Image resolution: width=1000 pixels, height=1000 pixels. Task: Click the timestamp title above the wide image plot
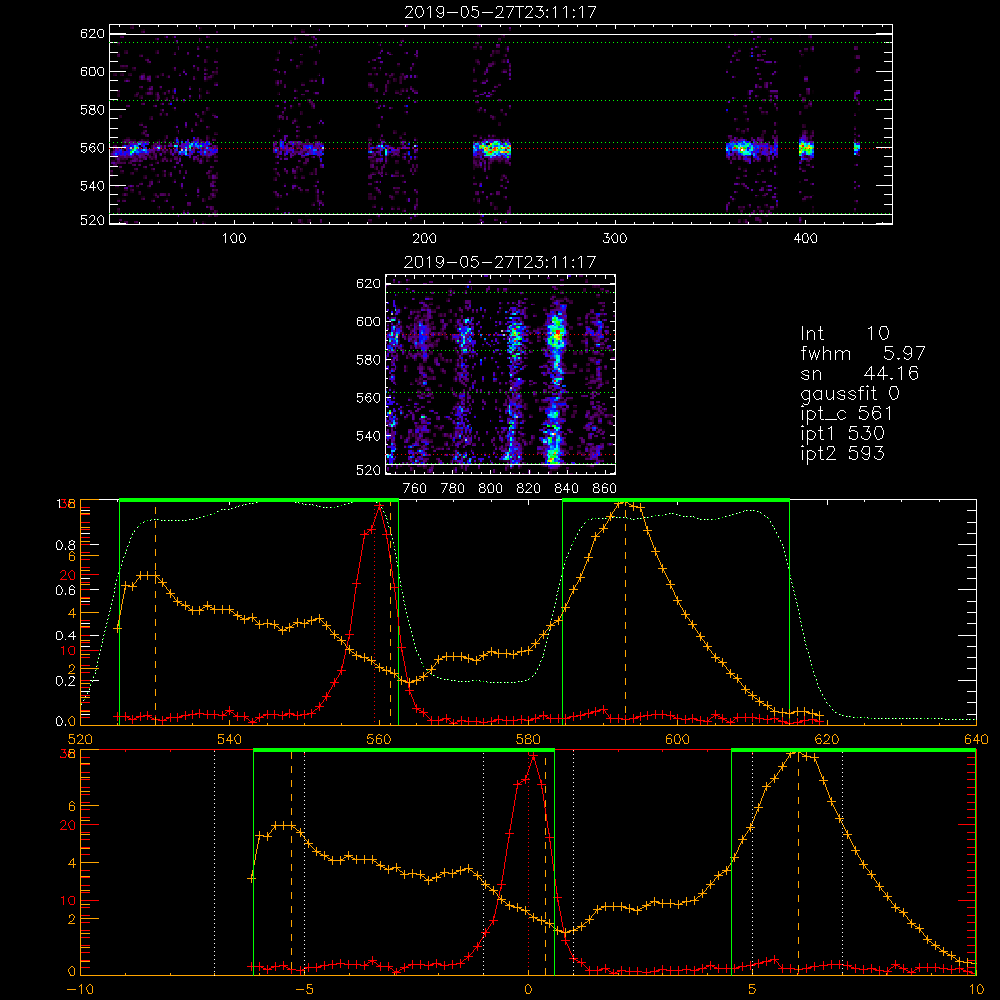500,11
